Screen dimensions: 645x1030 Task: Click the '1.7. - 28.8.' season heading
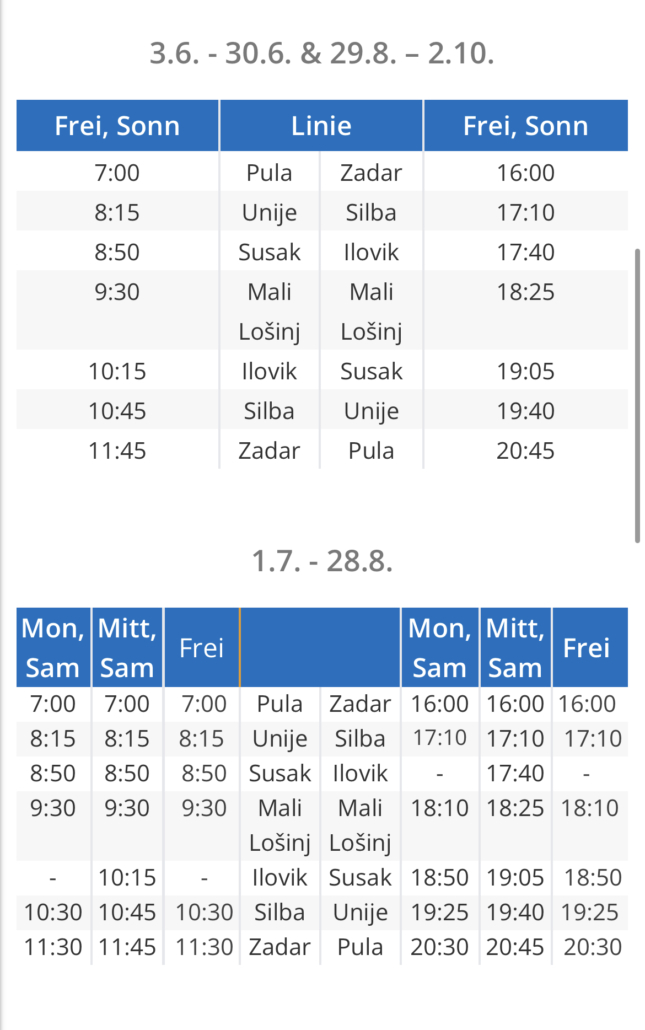pos(322,561)
